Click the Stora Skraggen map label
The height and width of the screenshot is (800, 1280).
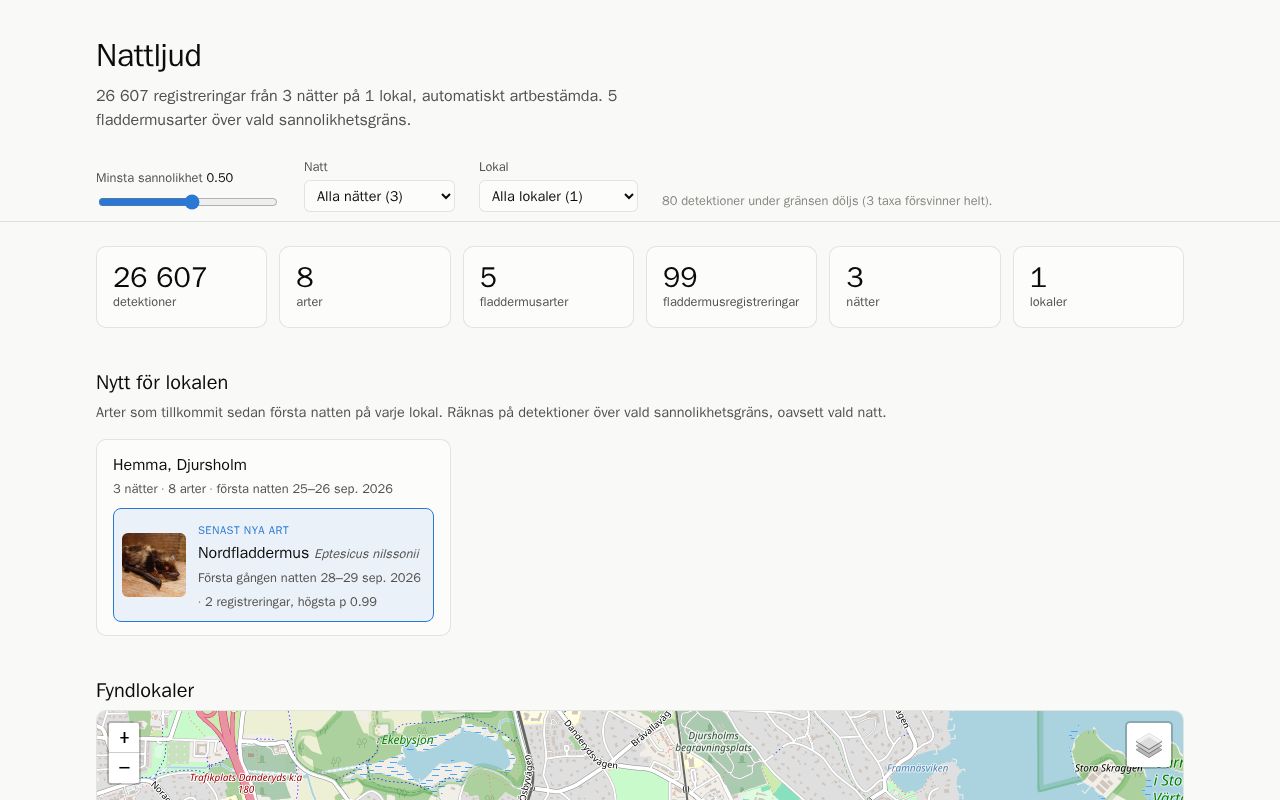(1108, 768)
